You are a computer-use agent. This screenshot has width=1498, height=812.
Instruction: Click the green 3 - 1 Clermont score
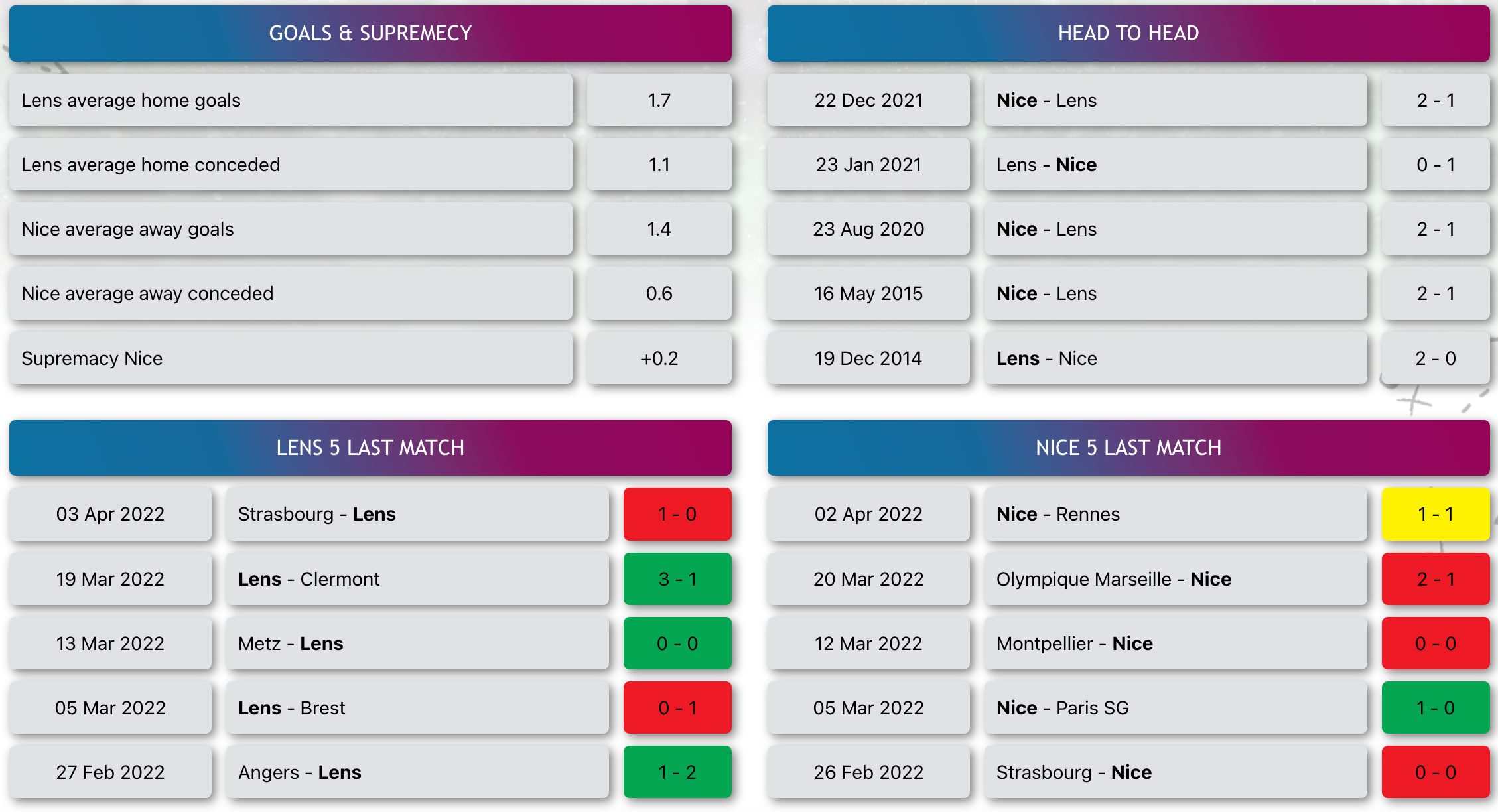tap(677, 579)
